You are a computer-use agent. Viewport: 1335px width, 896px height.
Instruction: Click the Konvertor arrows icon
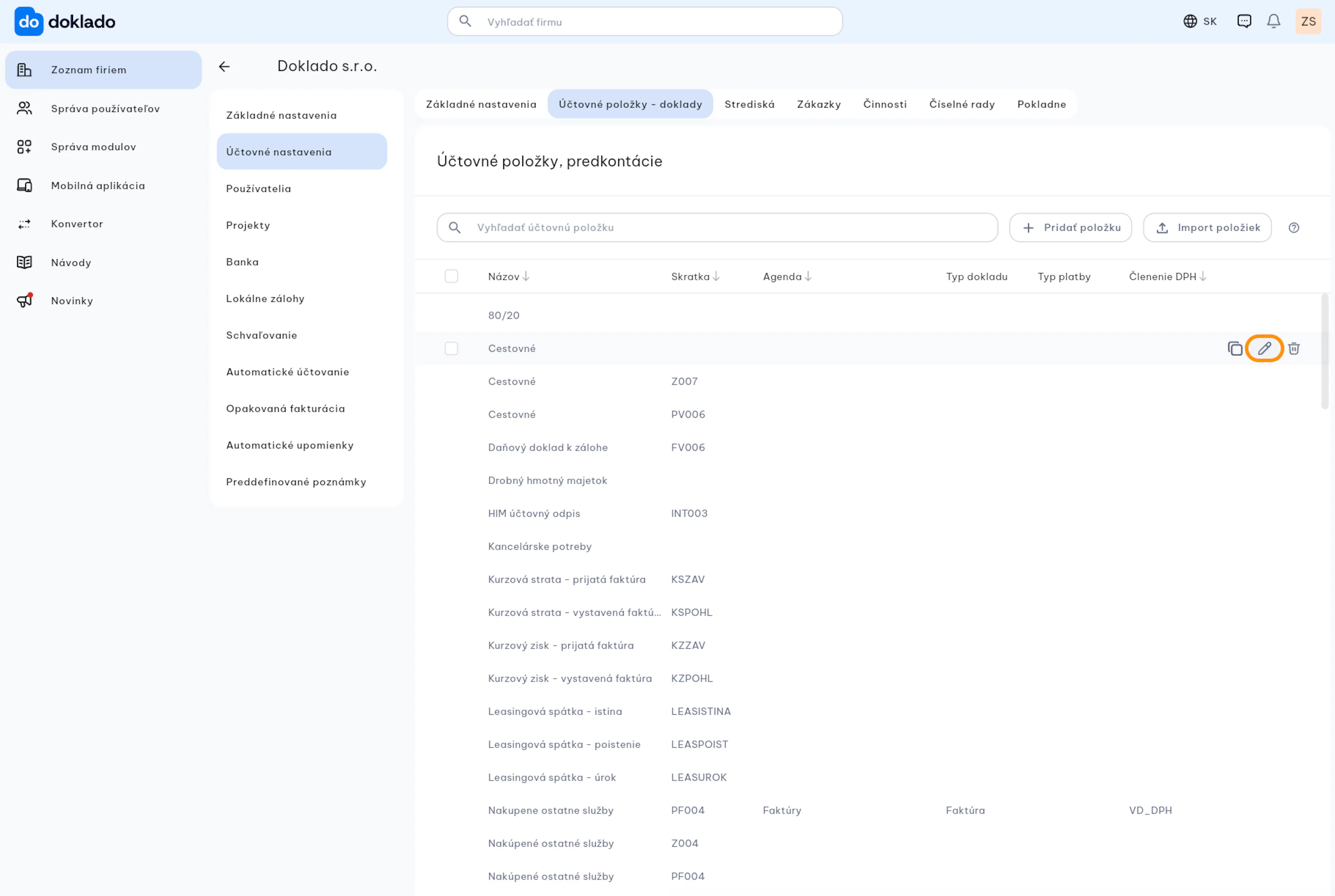[24, 224]
